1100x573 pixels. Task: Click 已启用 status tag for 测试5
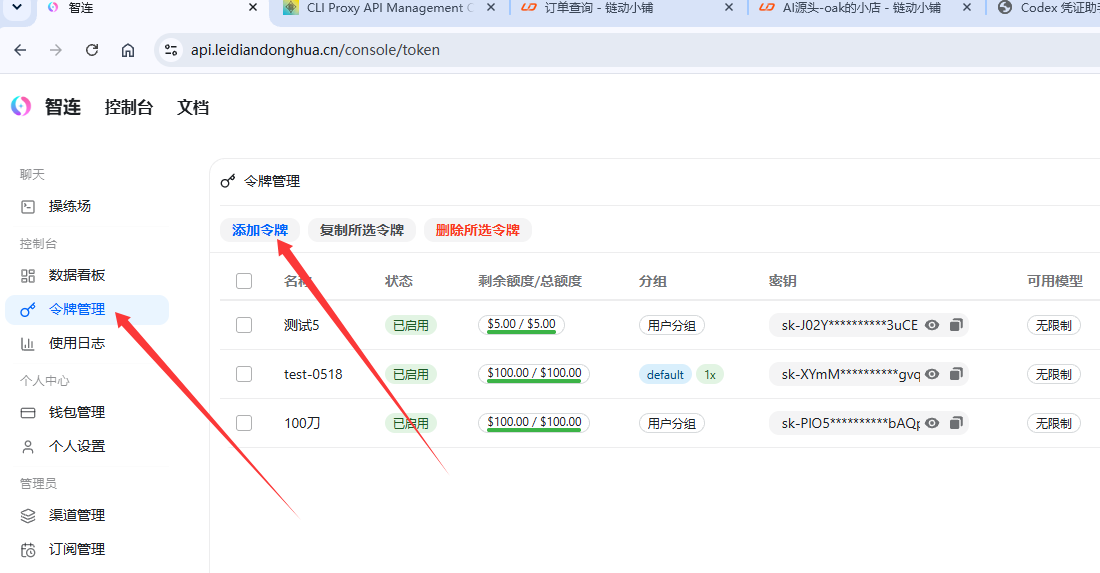point(410,325)
